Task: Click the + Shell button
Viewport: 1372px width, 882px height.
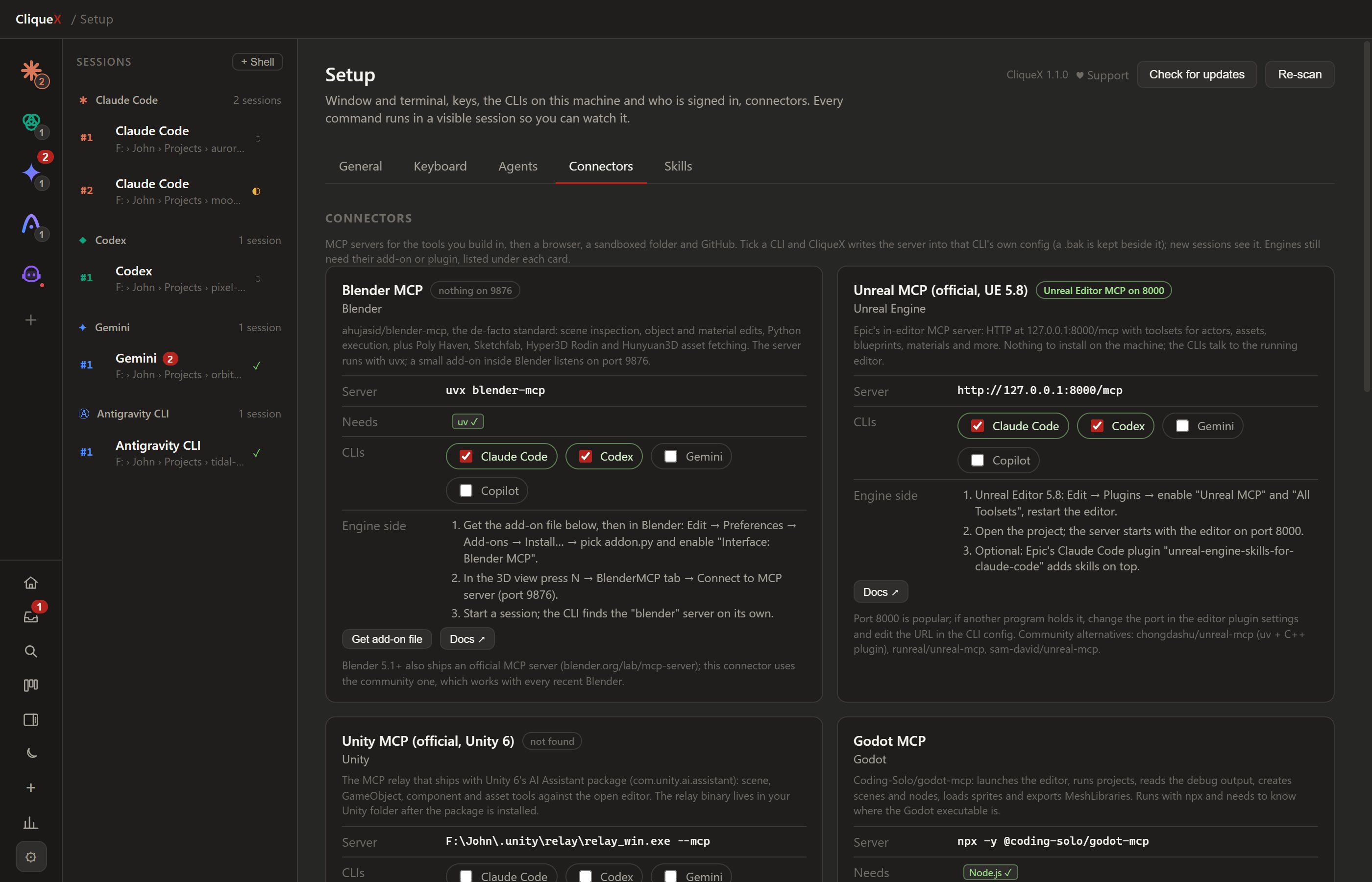Action: click(x=257, y=62)
